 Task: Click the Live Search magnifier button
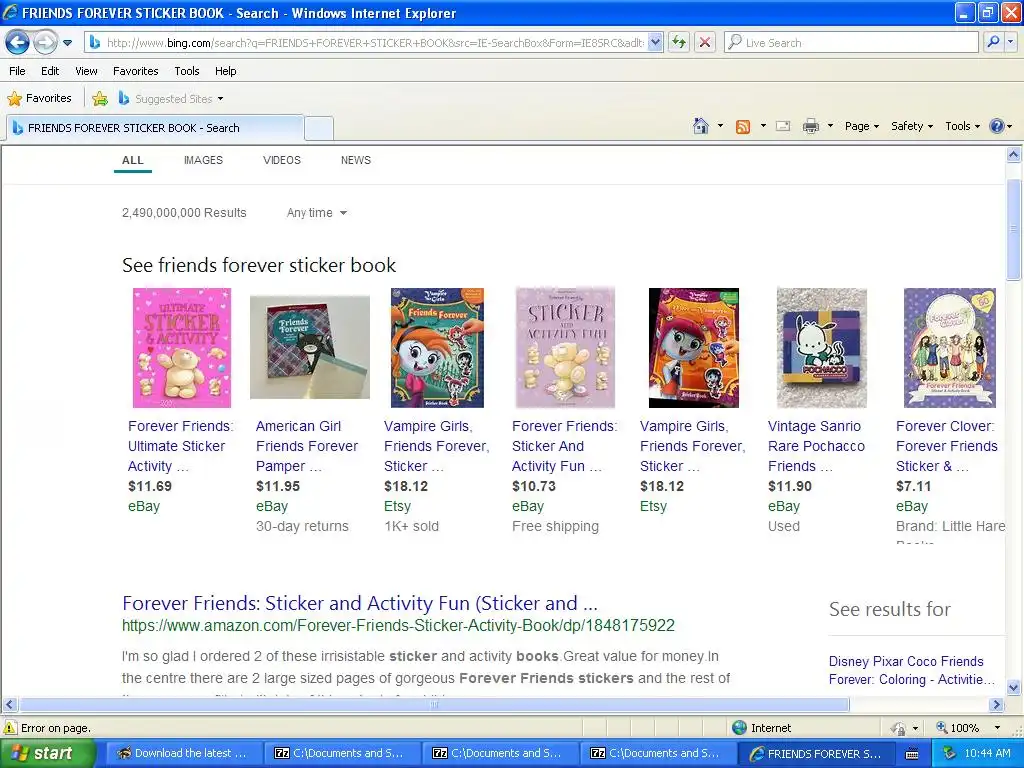click(x=993, y=42)
